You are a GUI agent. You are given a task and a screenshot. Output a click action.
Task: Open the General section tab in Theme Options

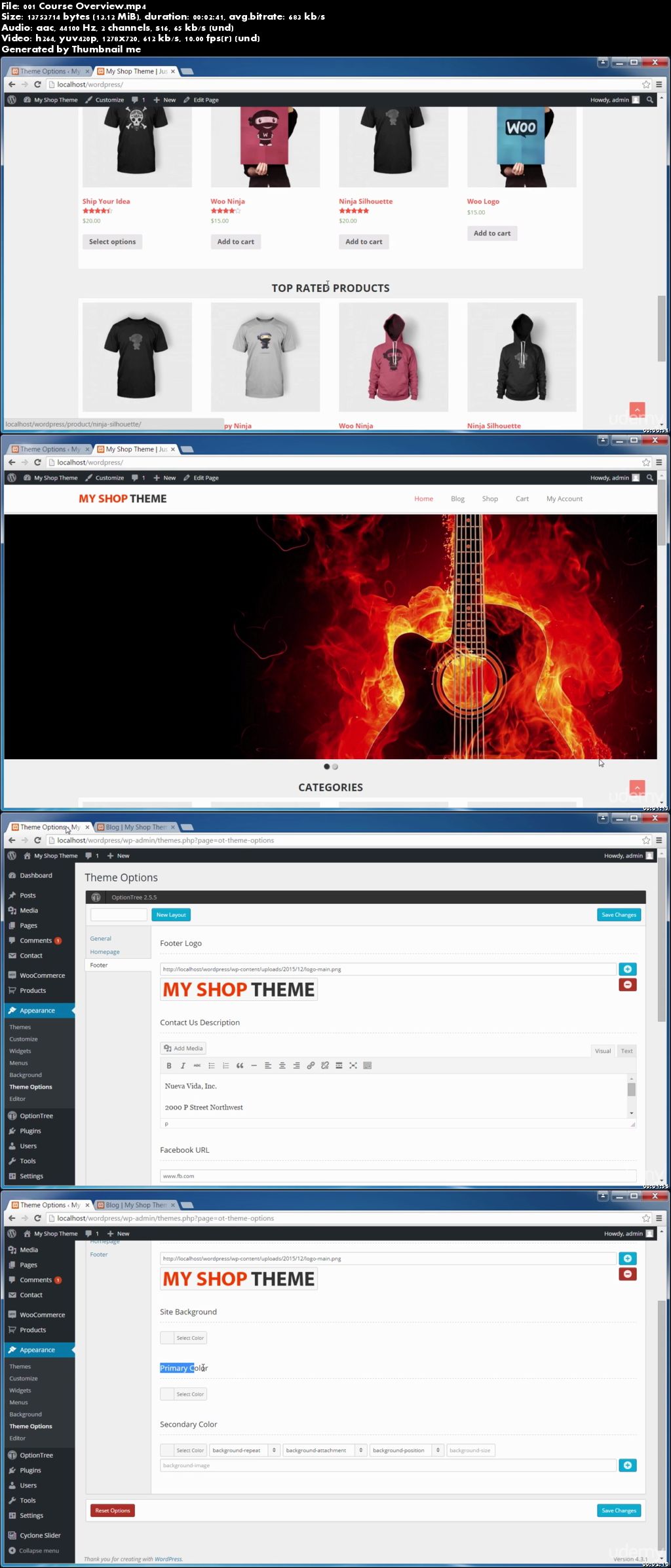(101, 939)
